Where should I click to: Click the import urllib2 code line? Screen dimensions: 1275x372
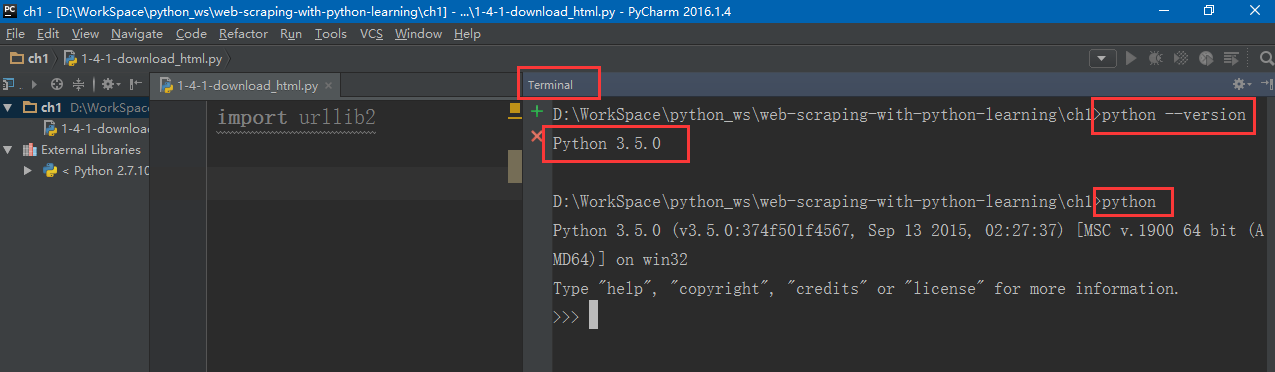point(296,118)
